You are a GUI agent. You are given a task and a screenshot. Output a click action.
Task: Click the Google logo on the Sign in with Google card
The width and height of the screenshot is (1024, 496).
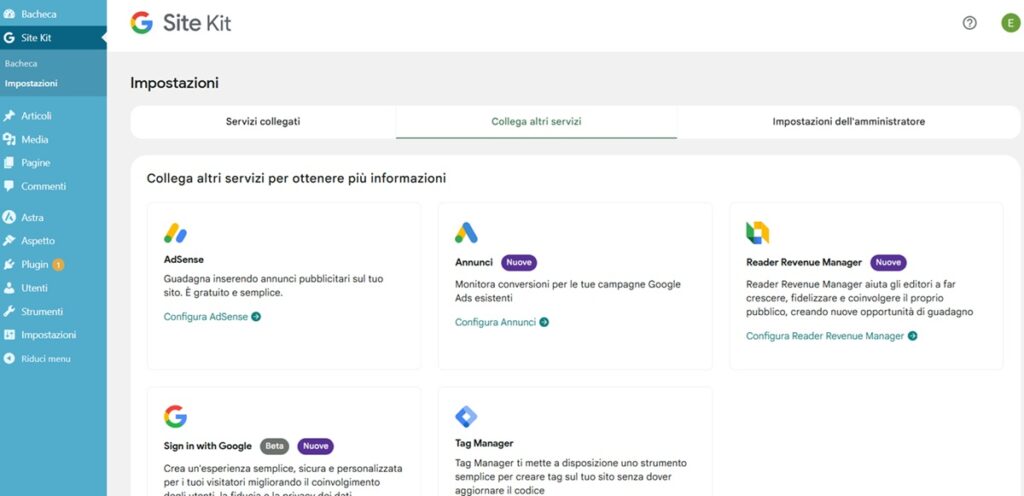pos(175,416)
